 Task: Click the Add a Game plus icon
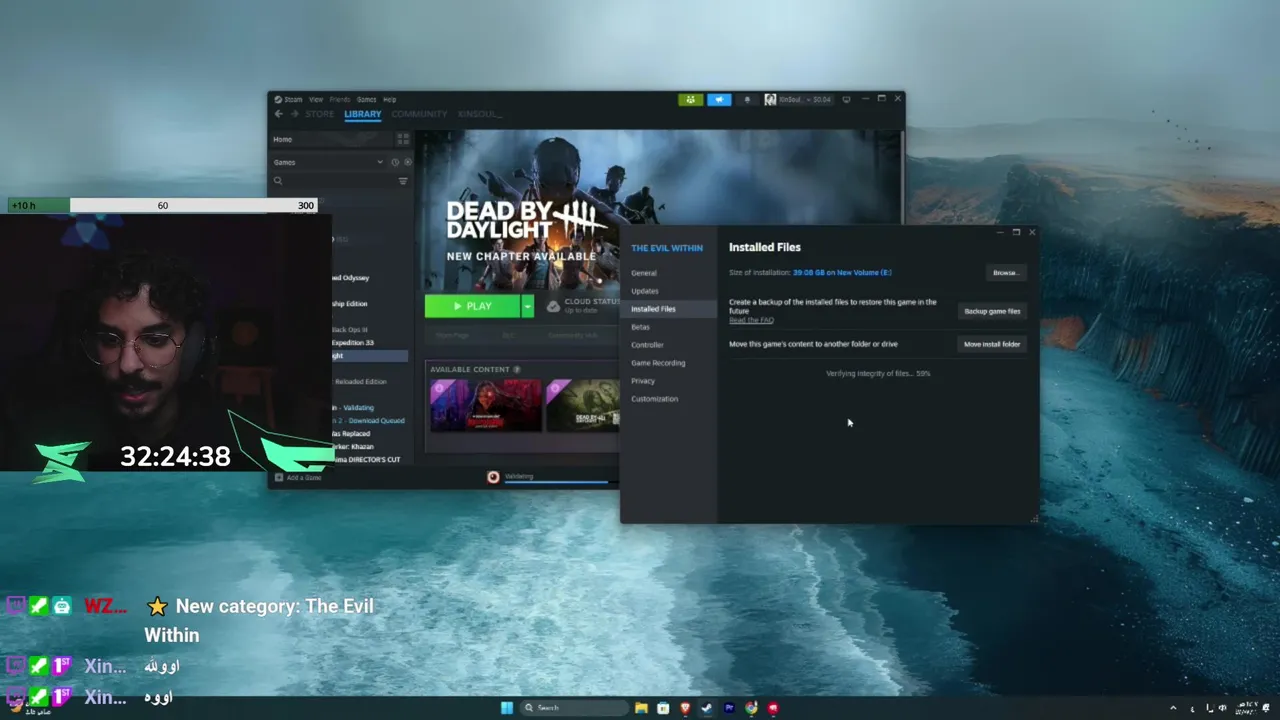click(x=279, y=477)
